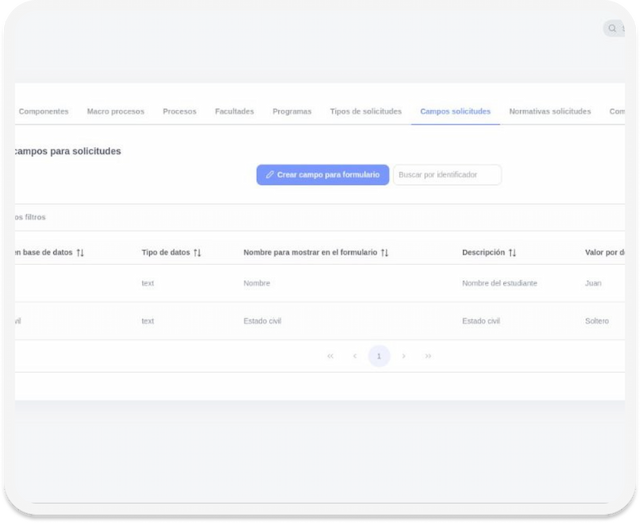Sort by Nombre para mostrar en el formulario

pos(384,253)
